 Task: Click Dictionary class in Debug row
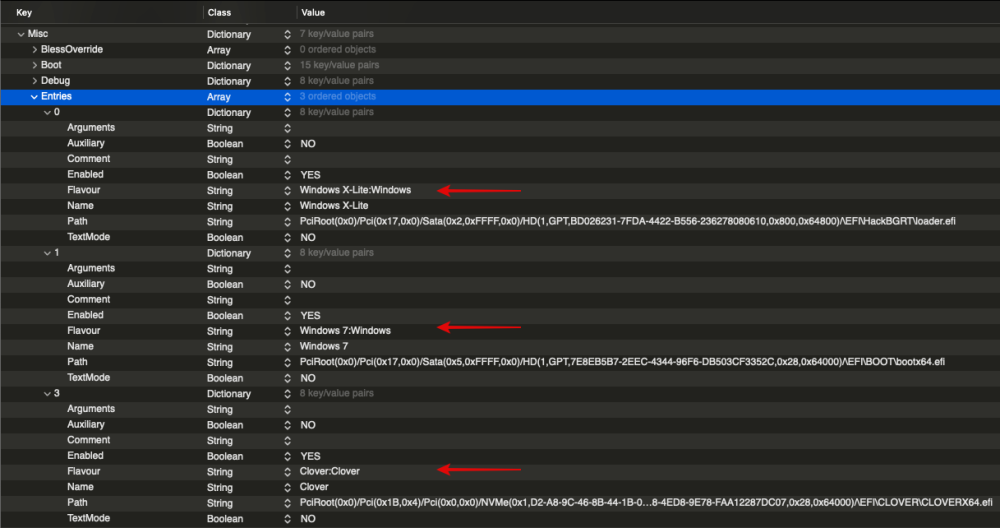(x=229, y=81)
